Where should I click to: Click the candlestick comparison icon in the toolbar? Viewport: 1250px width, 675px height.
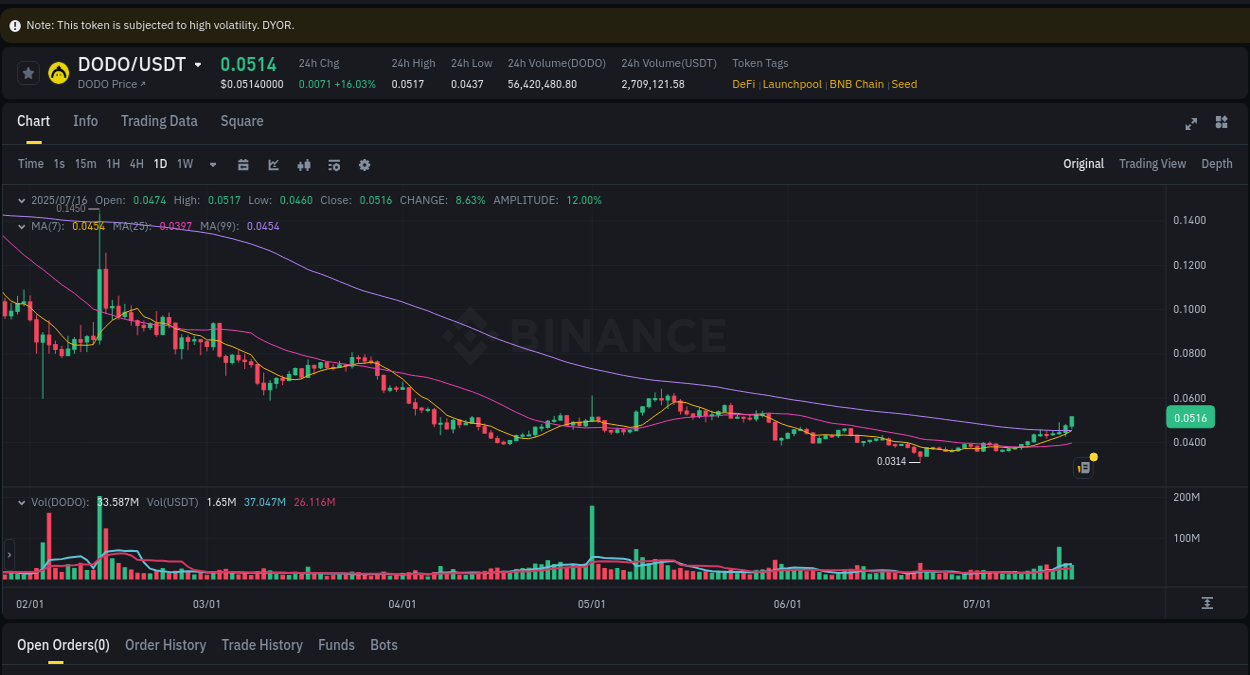(x=303, y=164)
